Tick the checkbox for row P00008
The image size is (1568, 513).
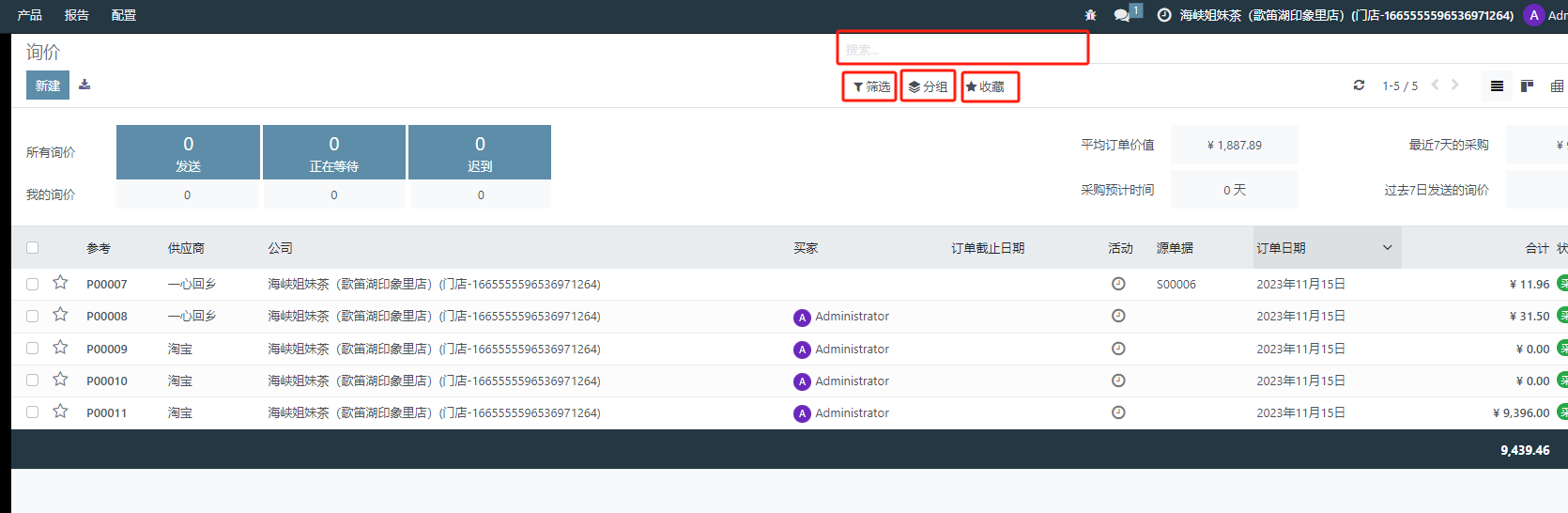[x=33, y=317]
